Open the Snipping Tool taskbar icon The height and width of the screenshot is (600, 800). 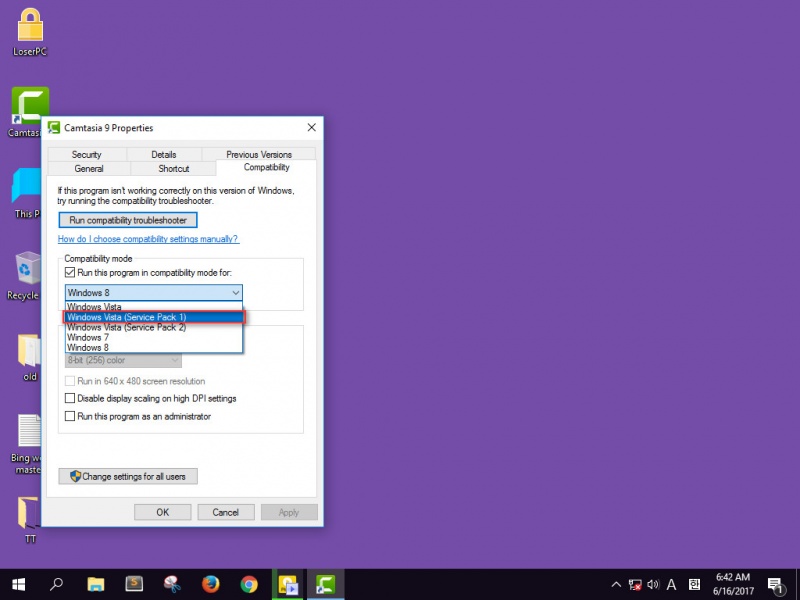tap(172, 584)
